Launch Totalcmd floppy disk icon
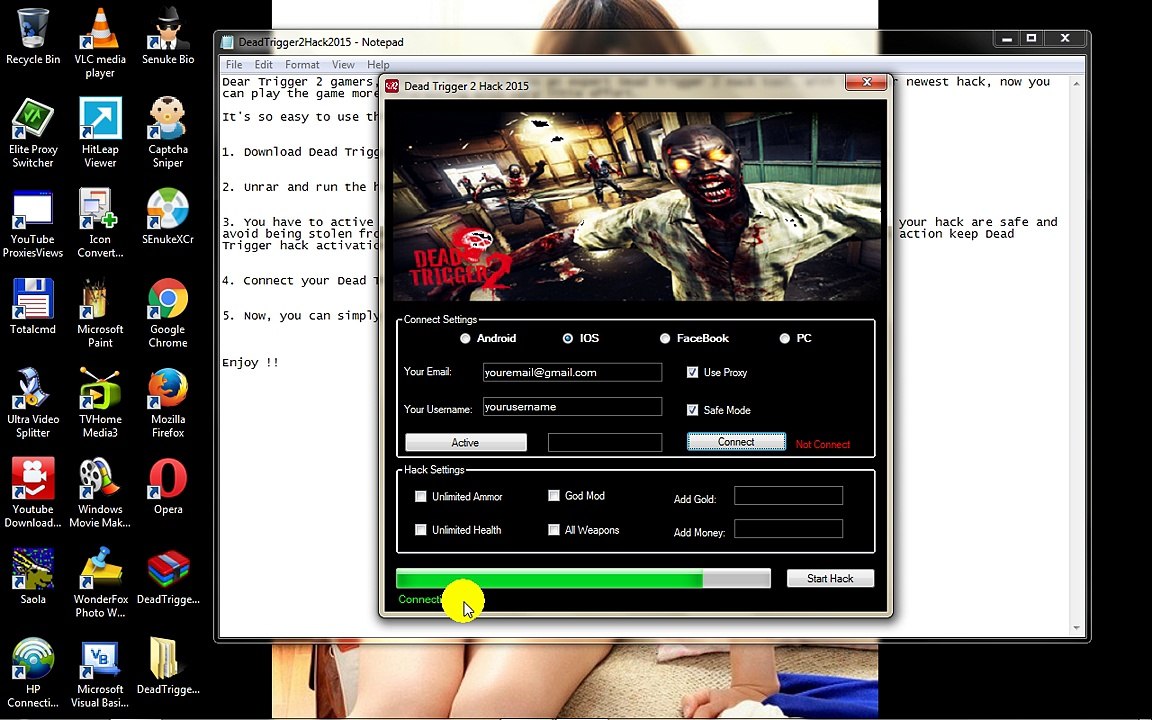Image resolution: width=1152 pixels, height=720 pixels. [33, 307]
